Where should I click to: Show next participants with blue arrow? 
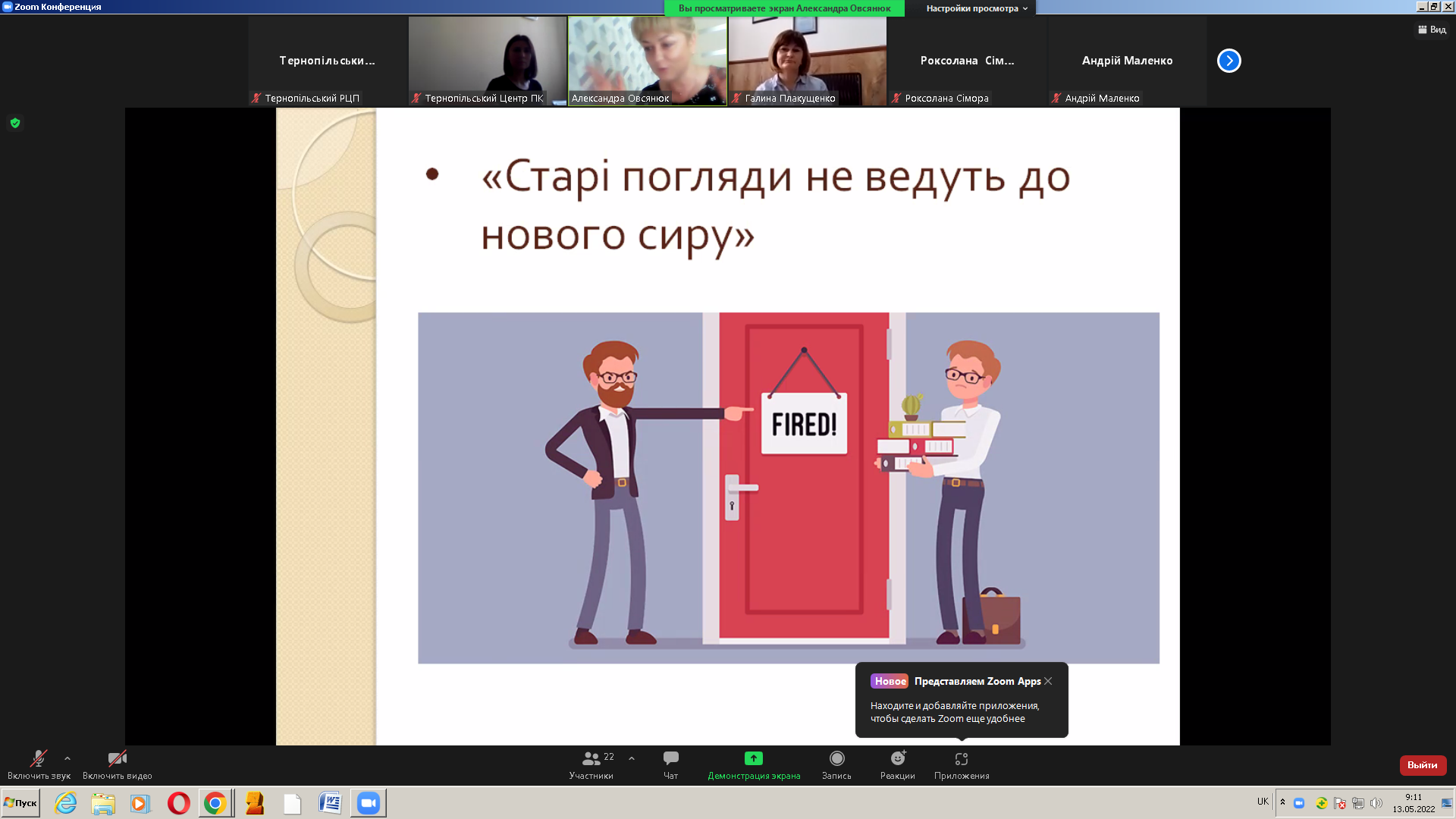(1228, 61)
